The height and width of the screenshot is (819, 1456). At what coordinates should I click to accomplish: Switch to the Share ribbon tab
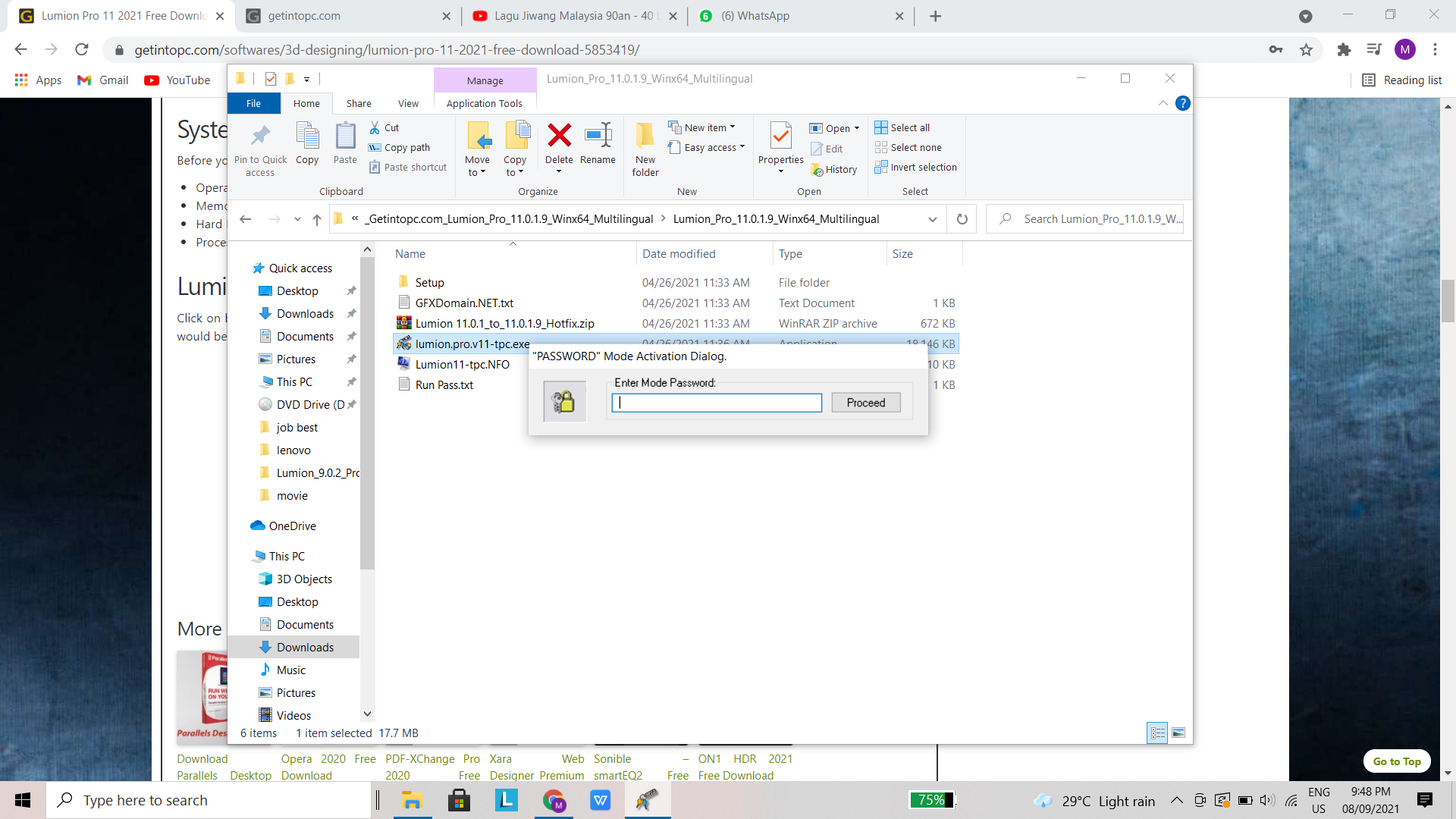pos(359,104)
